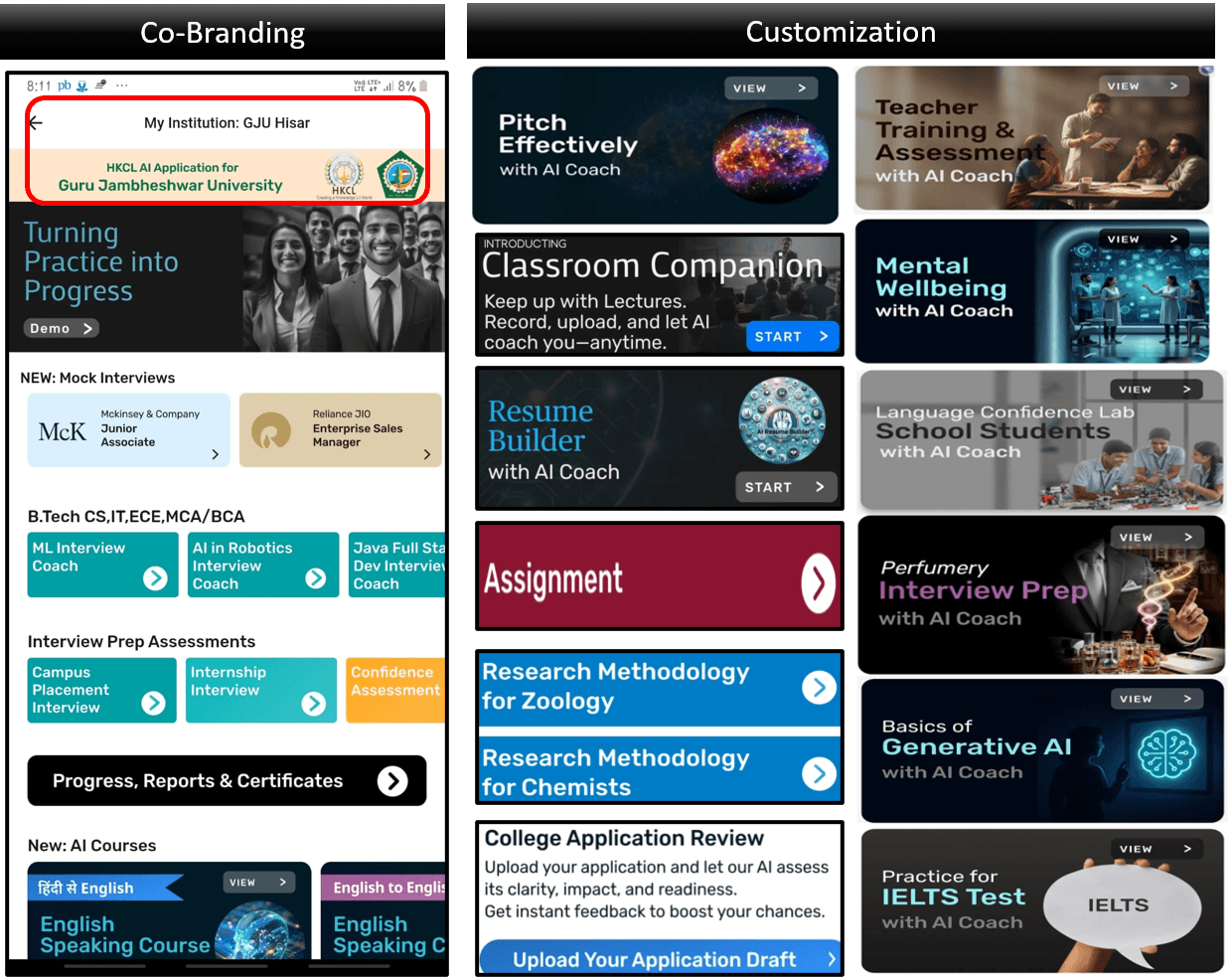Click the brain icon on Generative AI
The width and height of the screenshot is (1232, 977).
pyautogui.click(x=1166, y=752)
